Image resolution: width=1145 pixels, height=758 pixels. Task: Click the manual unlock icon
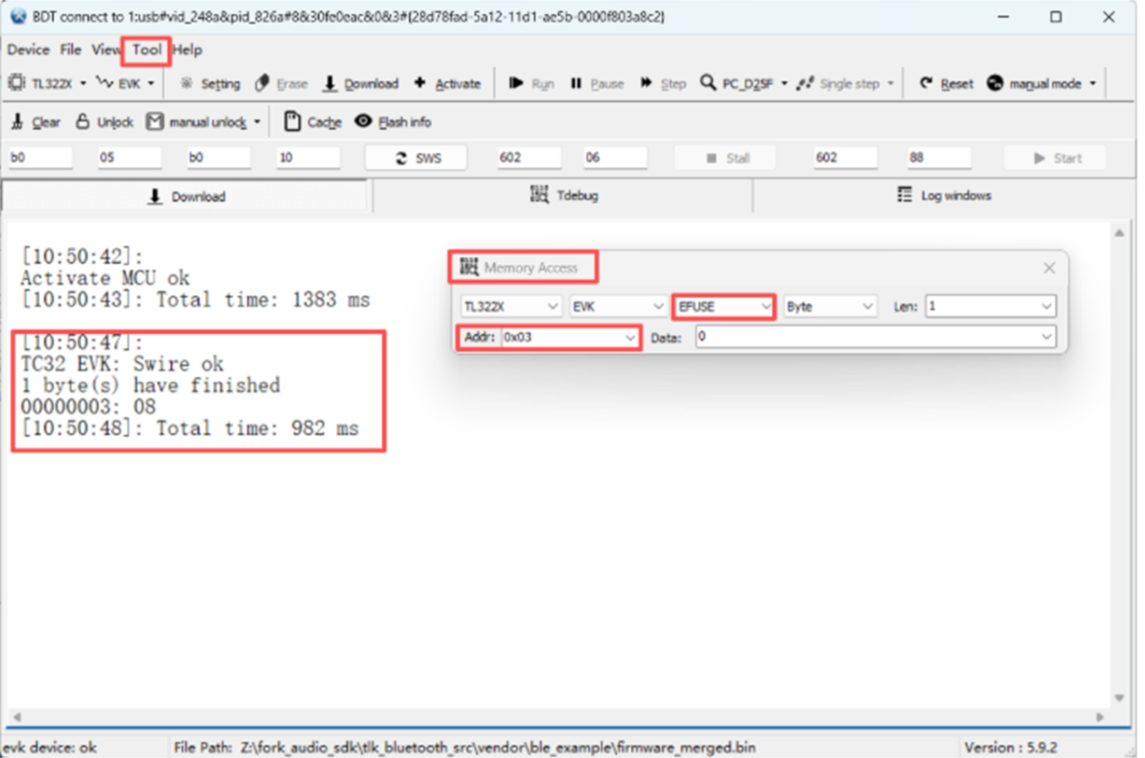point(154,121)
